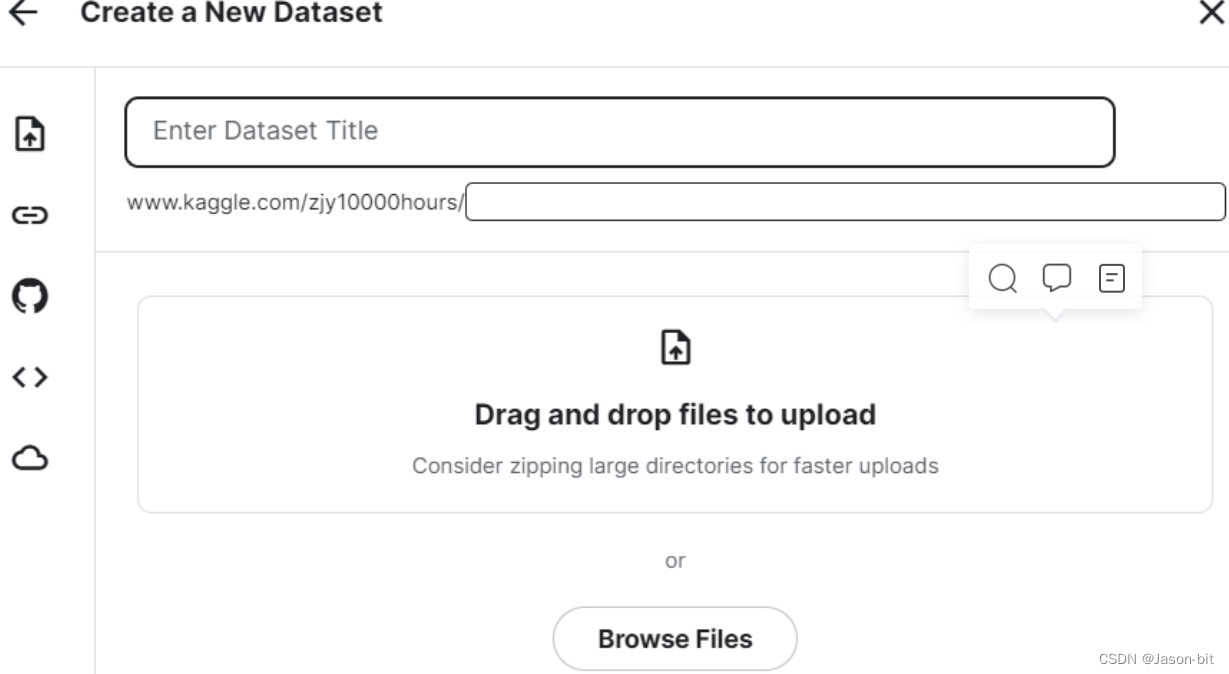1229x674 pixels.
Task: Click the search icon in floating popup
Action: (1002, 278)
